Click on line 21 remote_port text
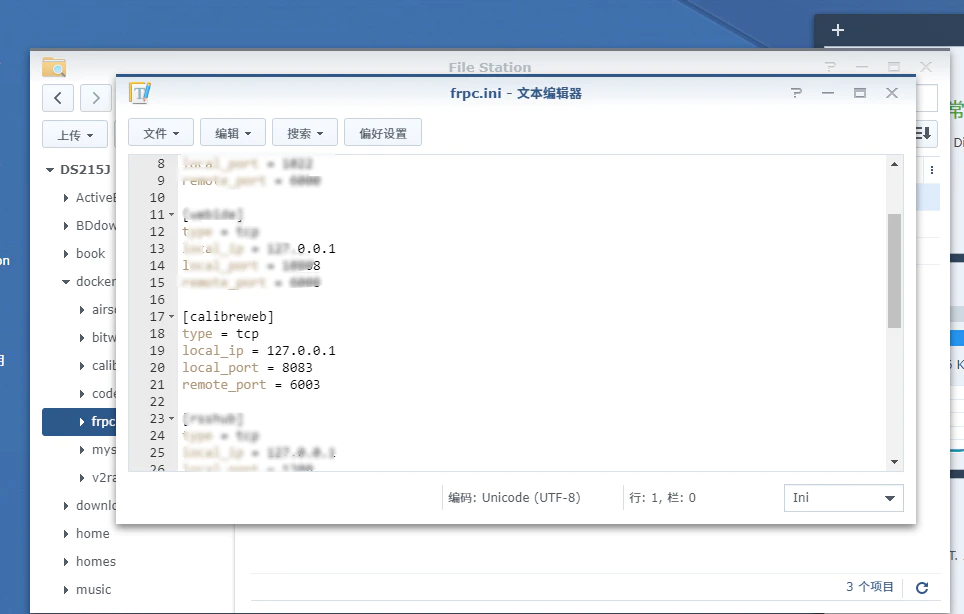964x614 pixels. [x=224, y=385]
